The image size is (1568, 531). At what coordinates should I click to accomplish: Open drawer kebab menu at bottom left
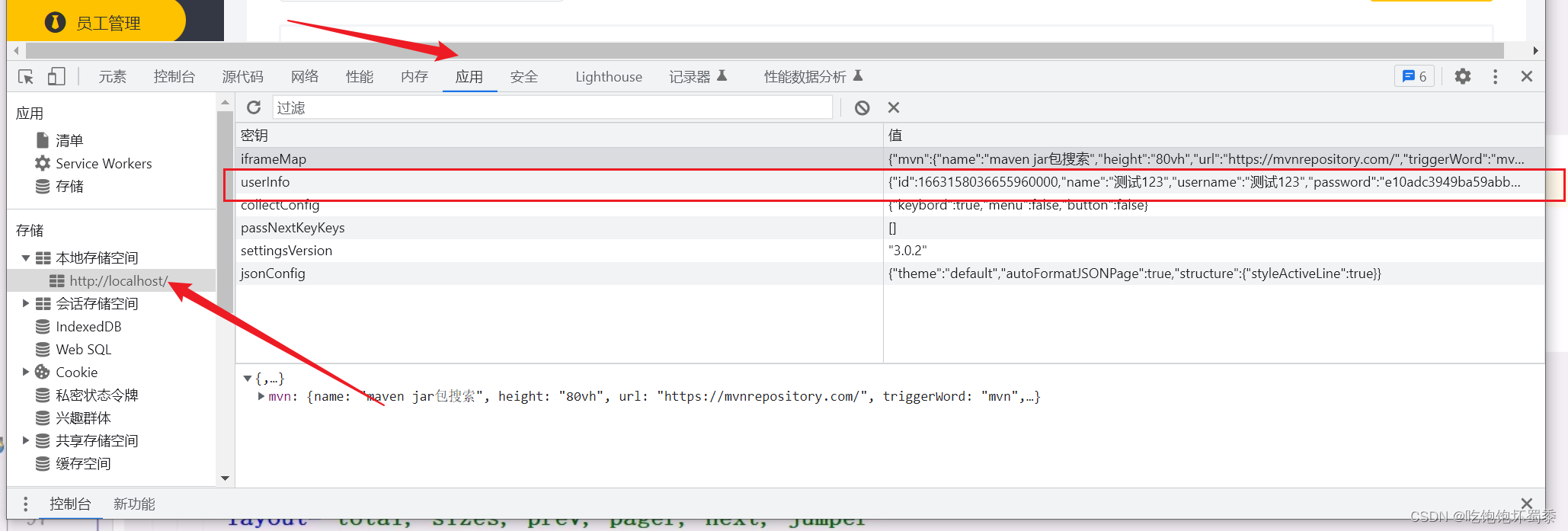point(25,504)
